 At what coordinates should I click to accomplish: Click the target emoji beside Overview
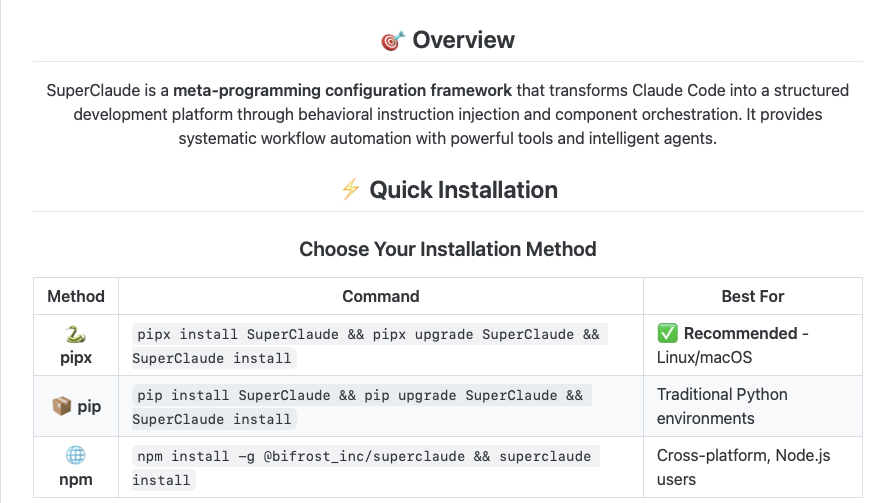(393, 41)
